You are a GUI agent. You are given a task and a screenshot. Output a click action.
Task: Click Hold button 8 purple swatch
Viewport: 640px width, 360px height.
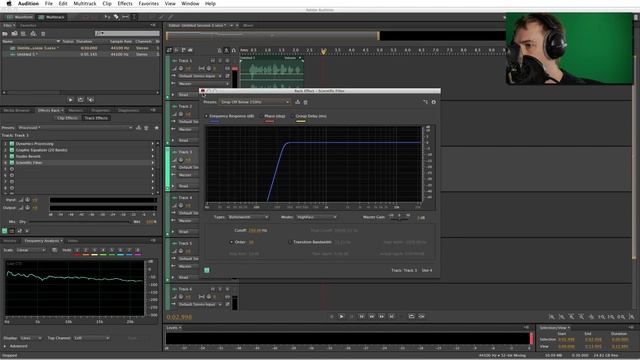click(x=138, y=251)
